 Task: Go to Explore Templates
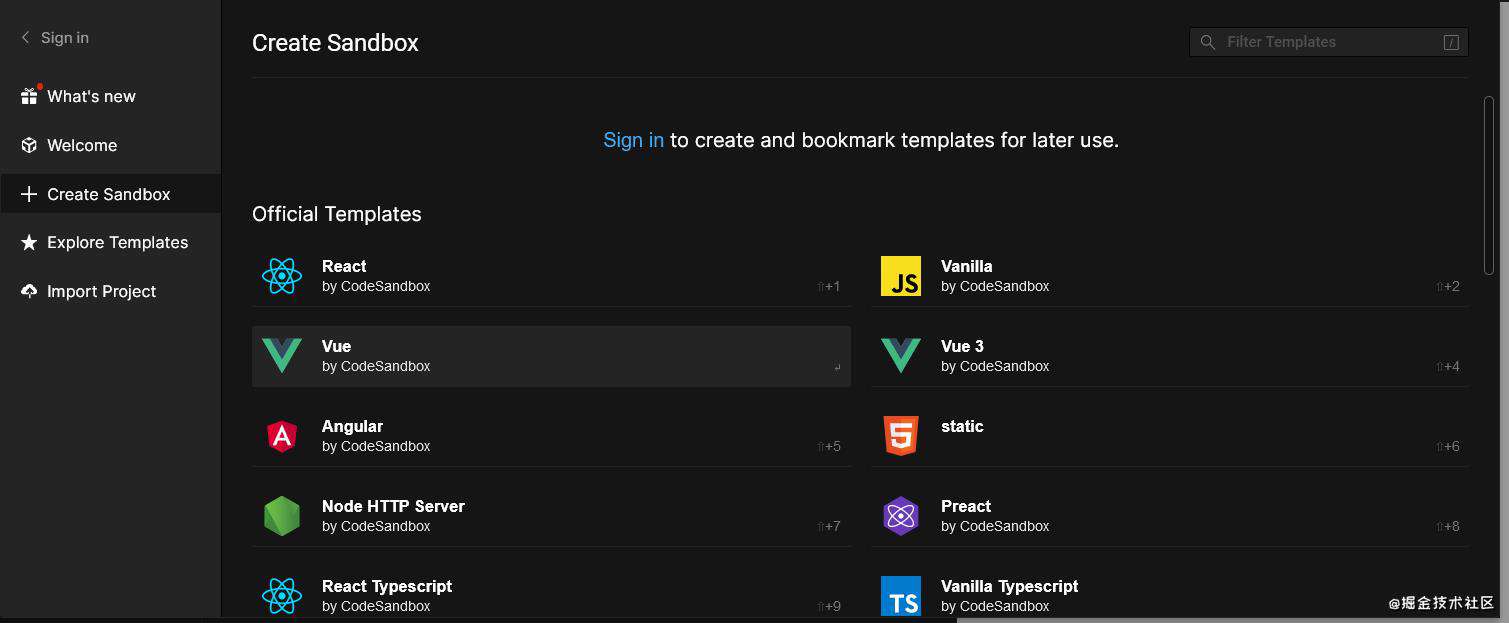tap(110, 242)
